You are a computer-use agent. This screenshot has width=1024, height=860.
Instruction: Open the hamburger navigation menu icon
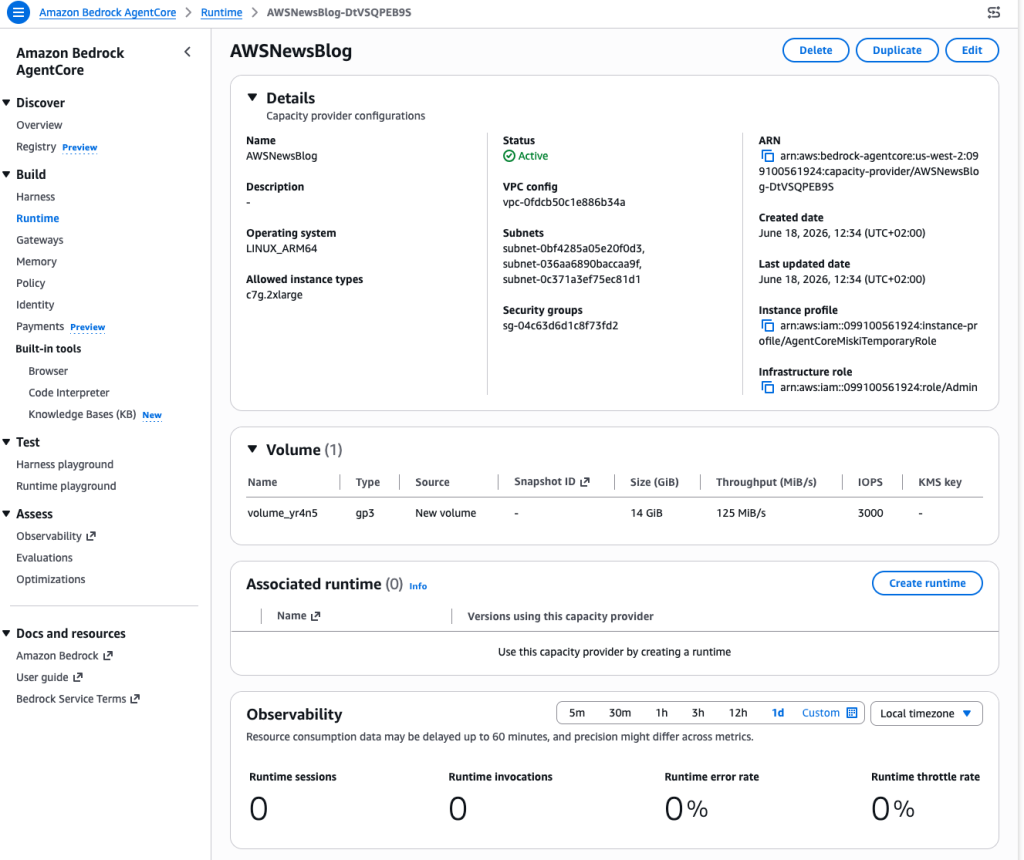point(18,12)
